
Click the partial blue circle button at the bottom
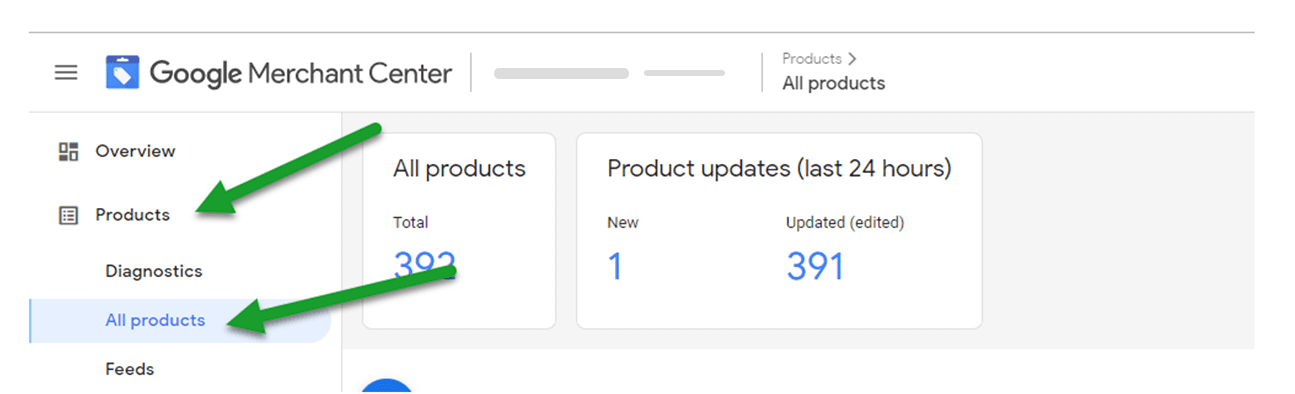coord(386,386)
